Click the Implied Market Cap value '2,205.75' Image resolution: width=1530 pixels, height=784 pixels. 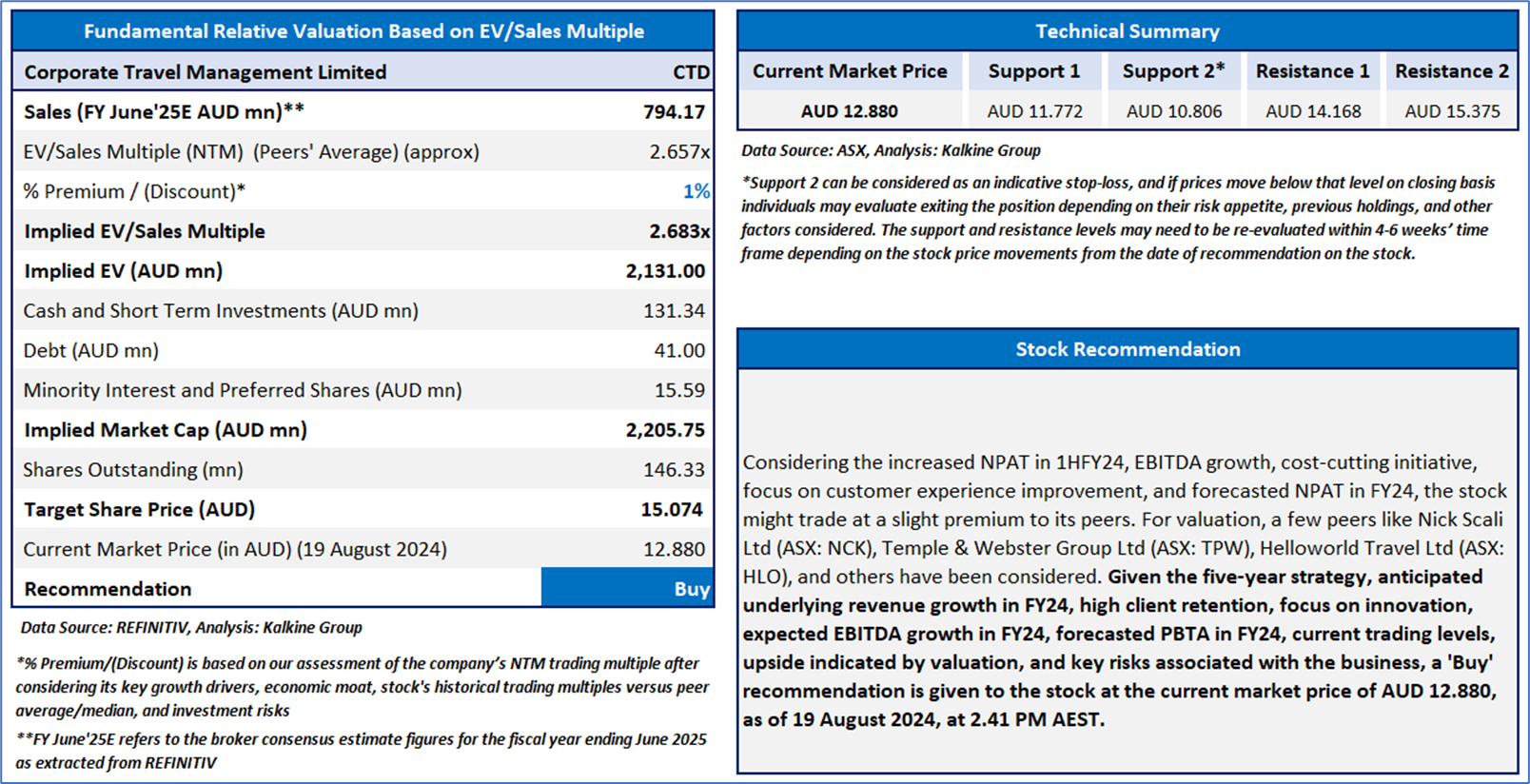coord(665,430)
